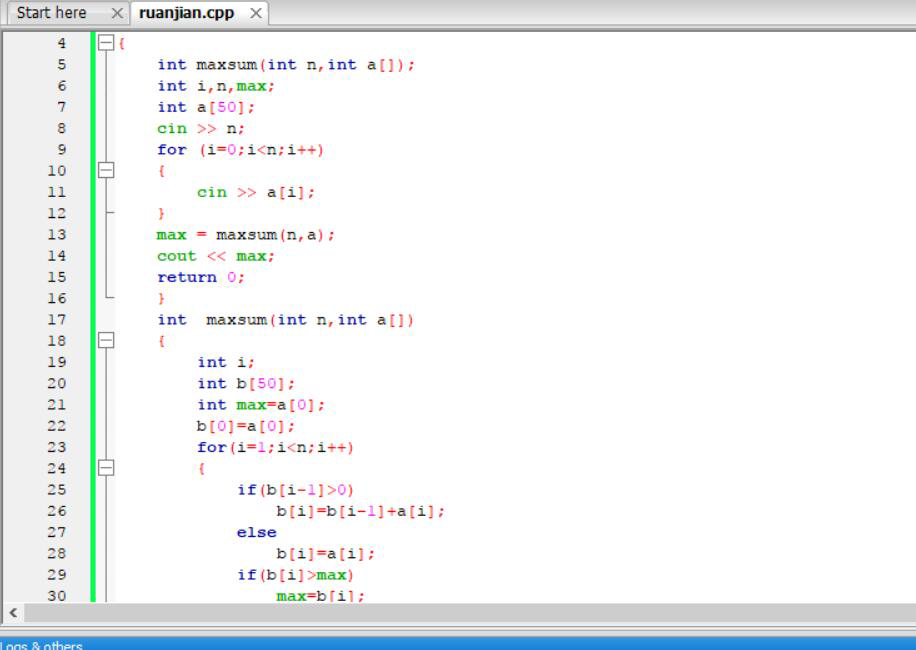Click the Logs & others panel title
This screenshot has height=650, width=916.
click(41, 645)
